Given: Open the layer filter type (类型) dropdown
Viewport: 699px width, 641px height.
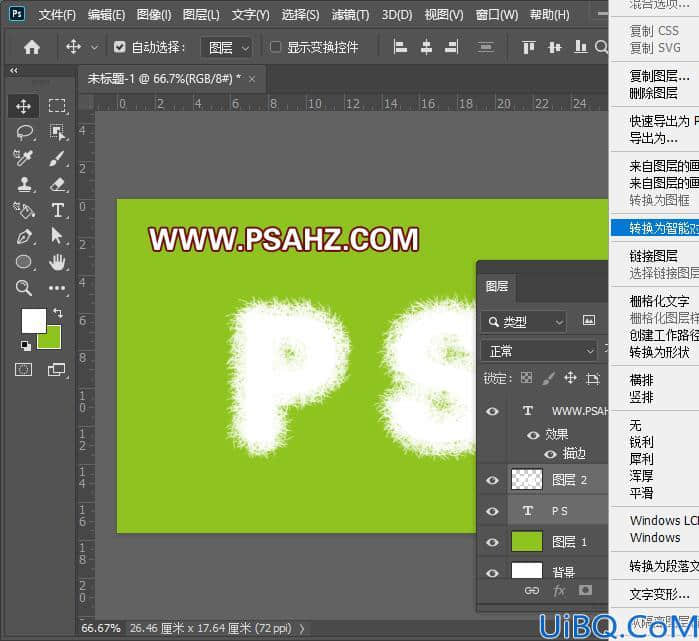Looking at the screenshot, I should pyautogui.click(x=524, y=321).
